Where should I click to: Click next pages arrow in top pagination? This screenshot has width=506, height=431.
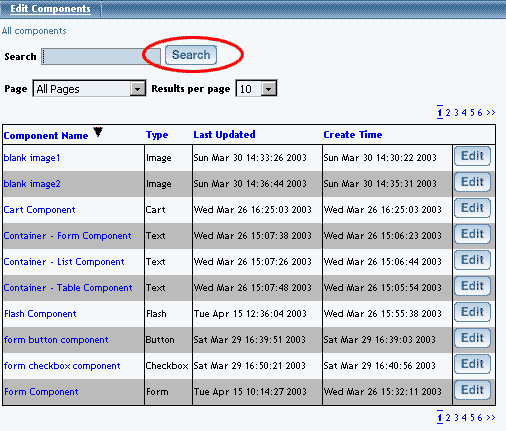(491, 113)
